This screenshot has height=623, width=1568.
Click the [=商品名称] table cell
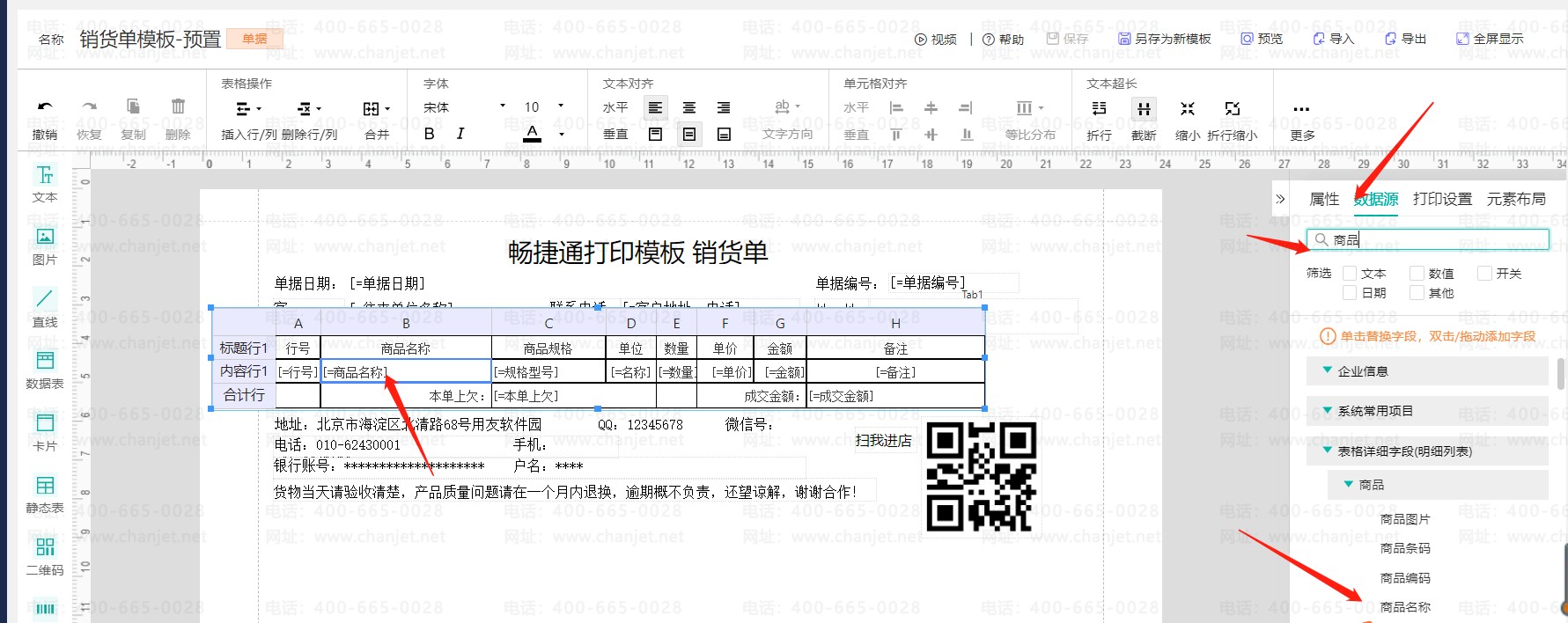pyautogui.click(x=406, y=371)
